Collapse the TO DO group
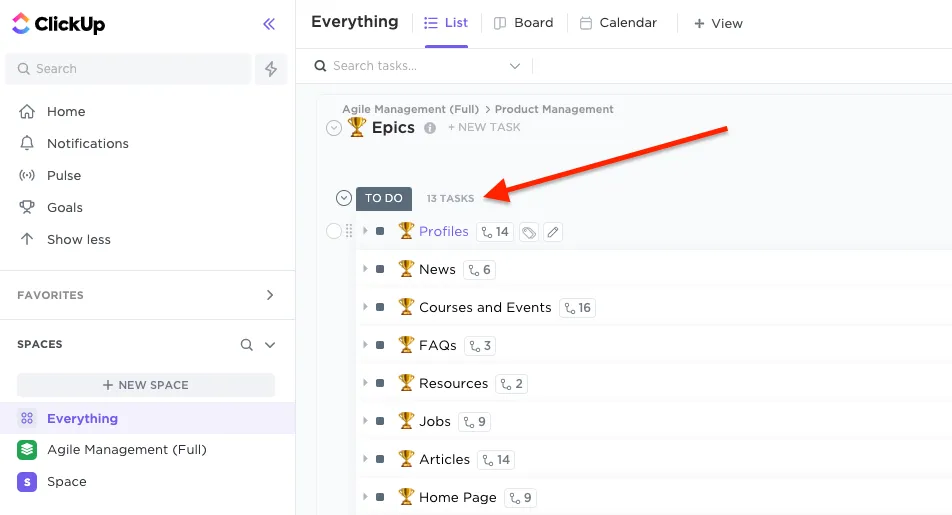The image size is (952, 515). pos(344,198)
